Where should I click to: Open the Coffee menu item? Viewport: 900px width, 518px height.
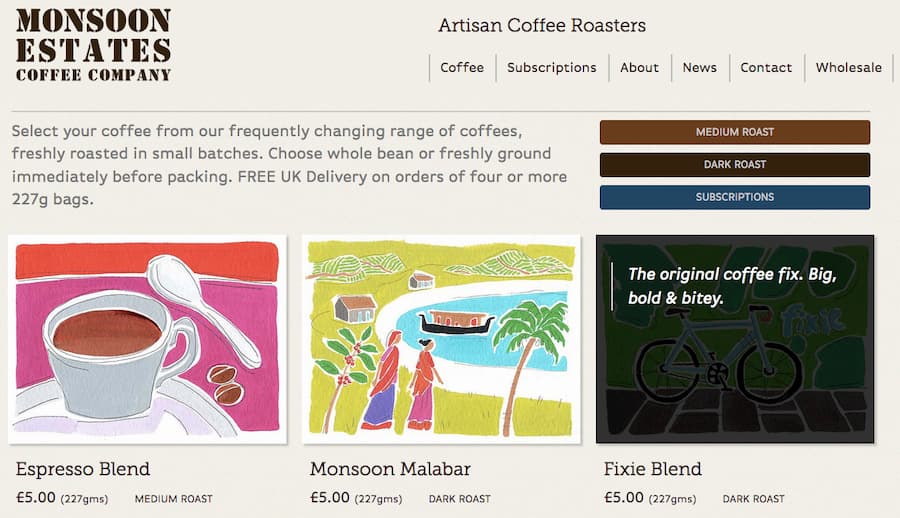pos(462,68)
